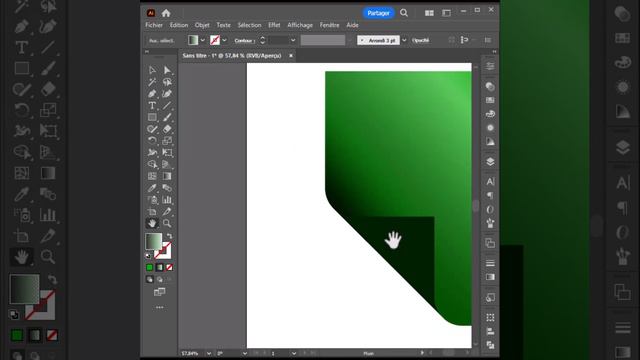Choose the Lasso tool
This screenshot has height=360, width=640.
[x=167, y=82]
